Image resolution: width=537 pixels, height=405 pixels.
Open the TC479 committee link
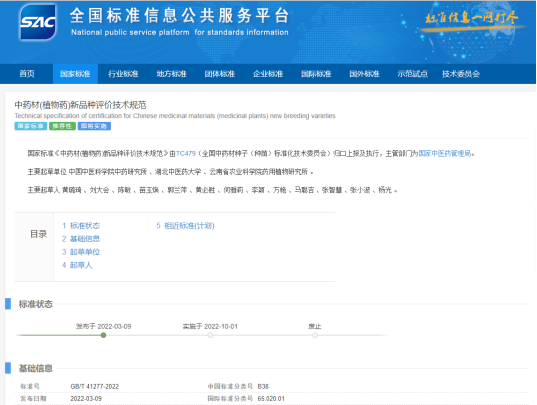click(186, 153)
